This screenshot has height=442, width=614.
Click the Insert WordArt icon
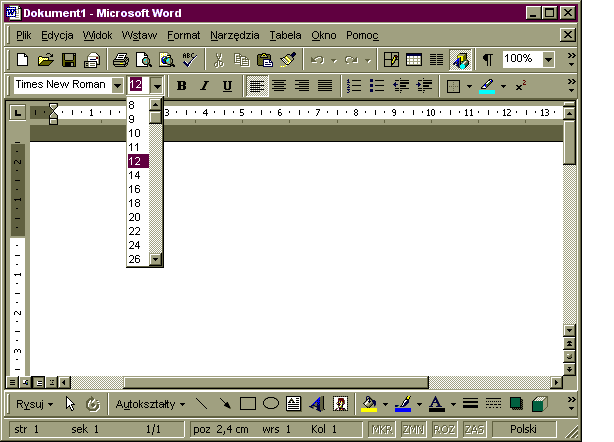(x=317, y=405)
